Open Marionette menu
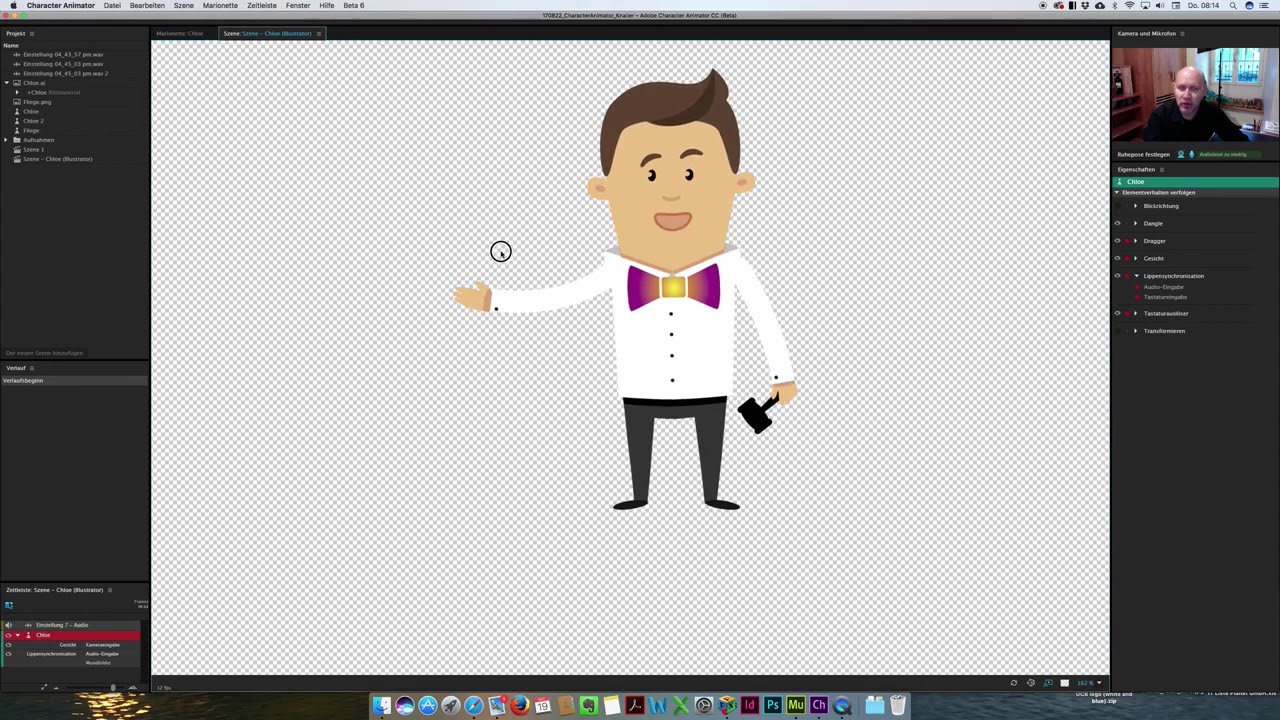Screen dimensions: 1280x720 click(x=220, y=5)
